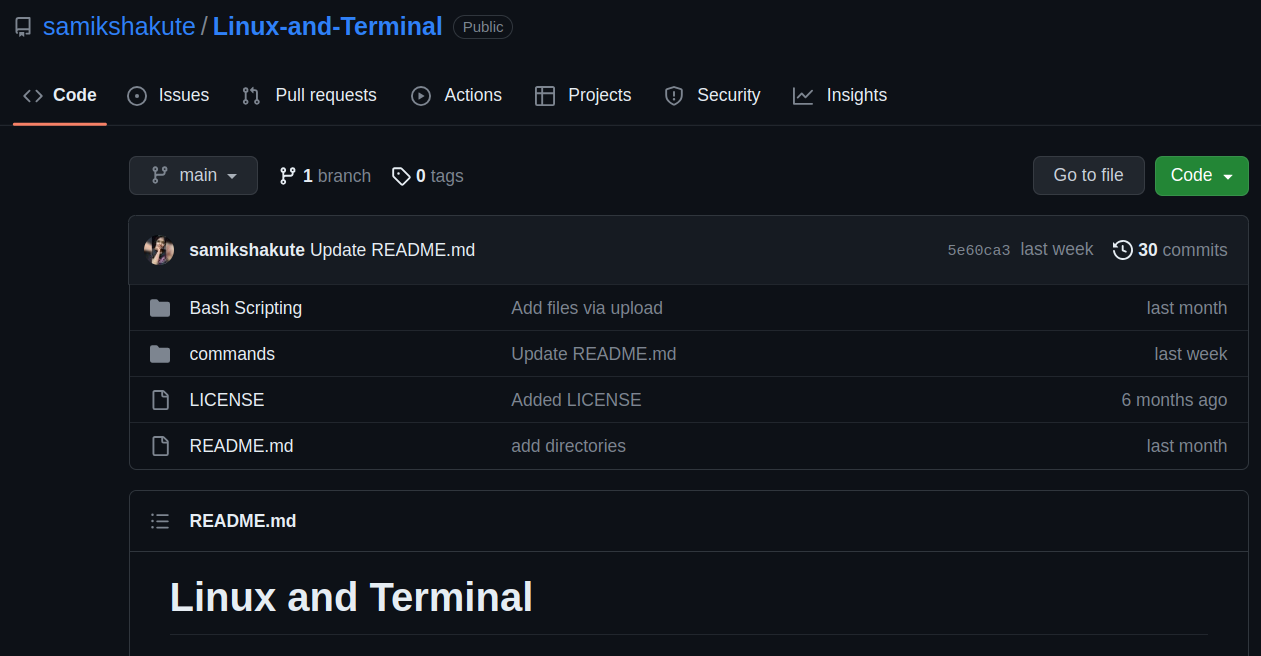1261x656 pixels.
Task: Click the commands folder icon
Action: pos(160,354)
